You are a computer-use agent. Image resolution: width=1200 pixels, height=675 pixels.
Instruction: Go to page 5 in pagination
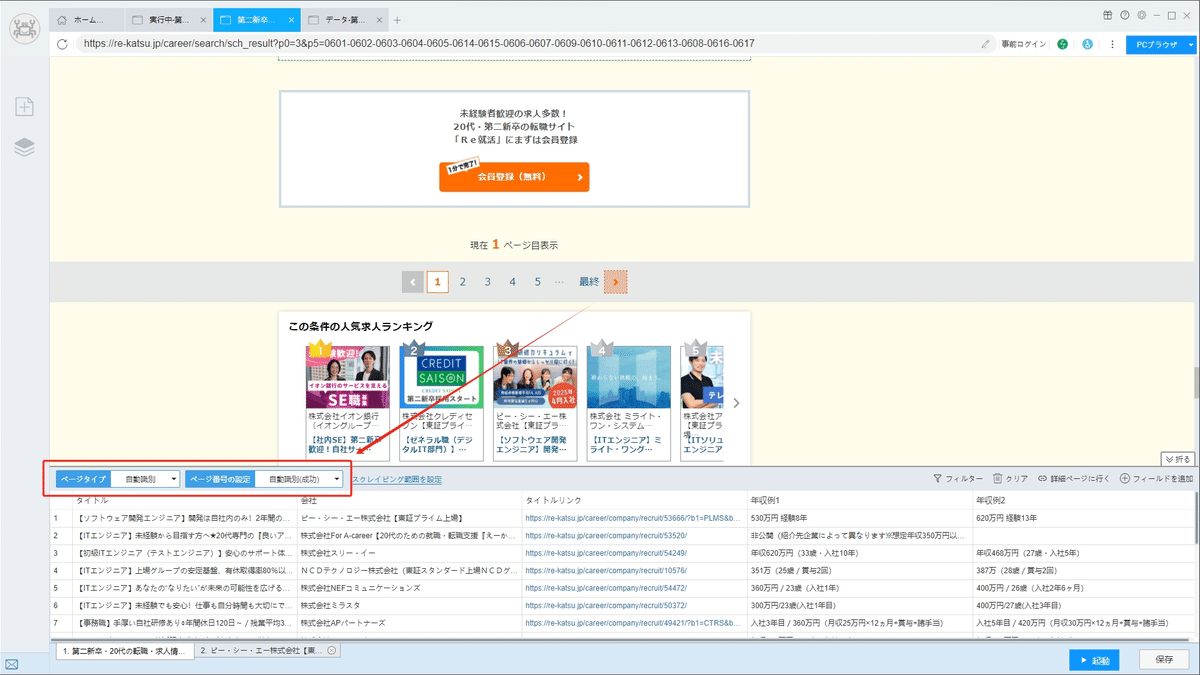(538, 282)
